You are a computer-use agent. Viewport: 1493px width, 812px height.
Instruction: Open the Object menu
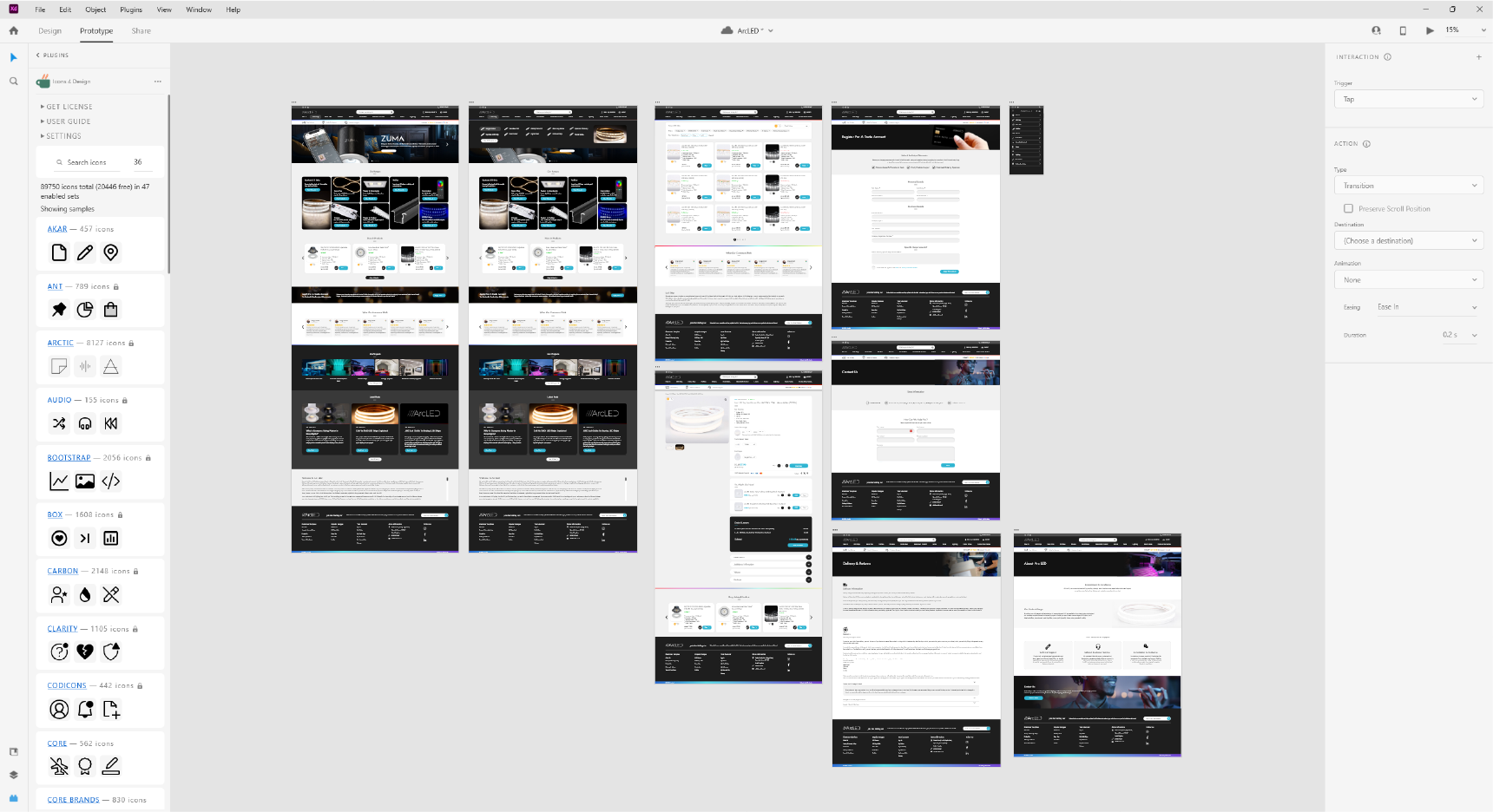(95, 10)
